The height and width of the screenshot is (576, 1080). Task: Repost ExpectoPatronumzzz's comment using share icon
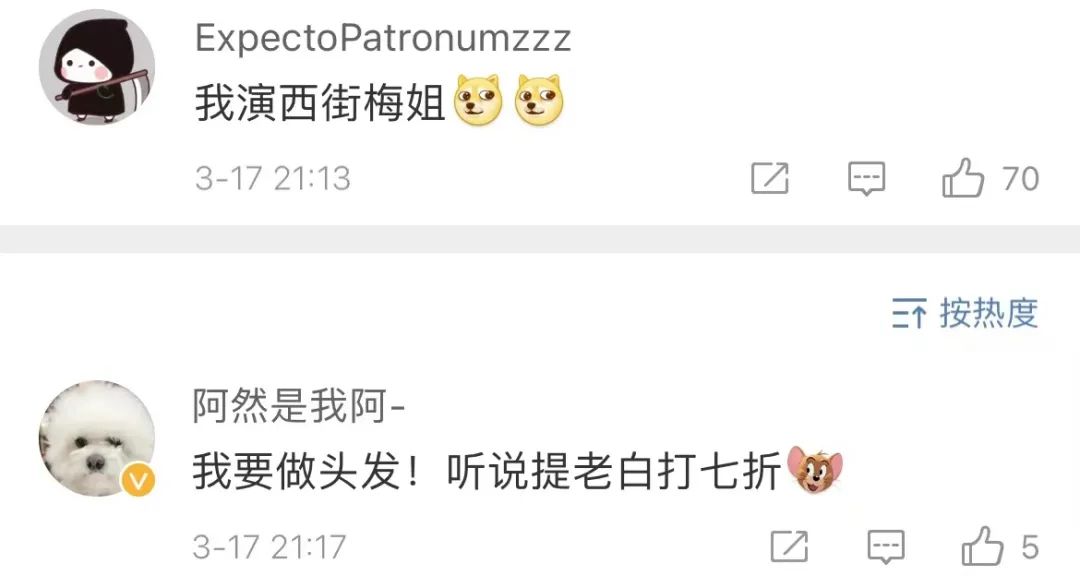(769, 178)
